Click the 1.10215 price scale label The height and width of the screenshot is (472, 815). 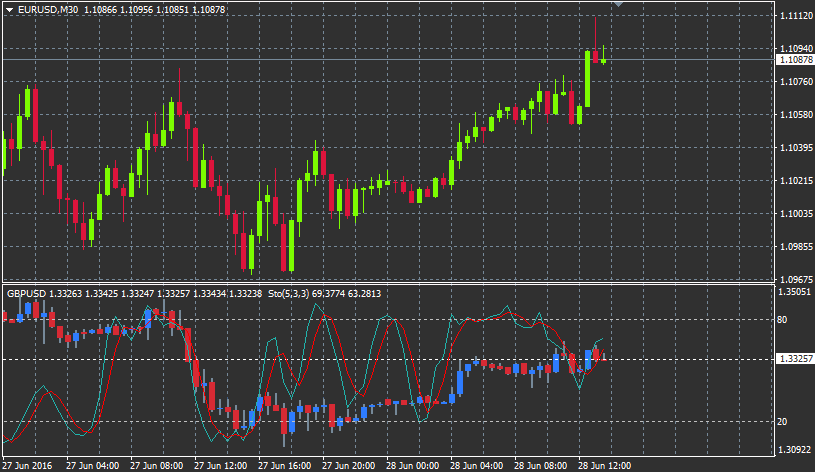(x=793, y=181)
